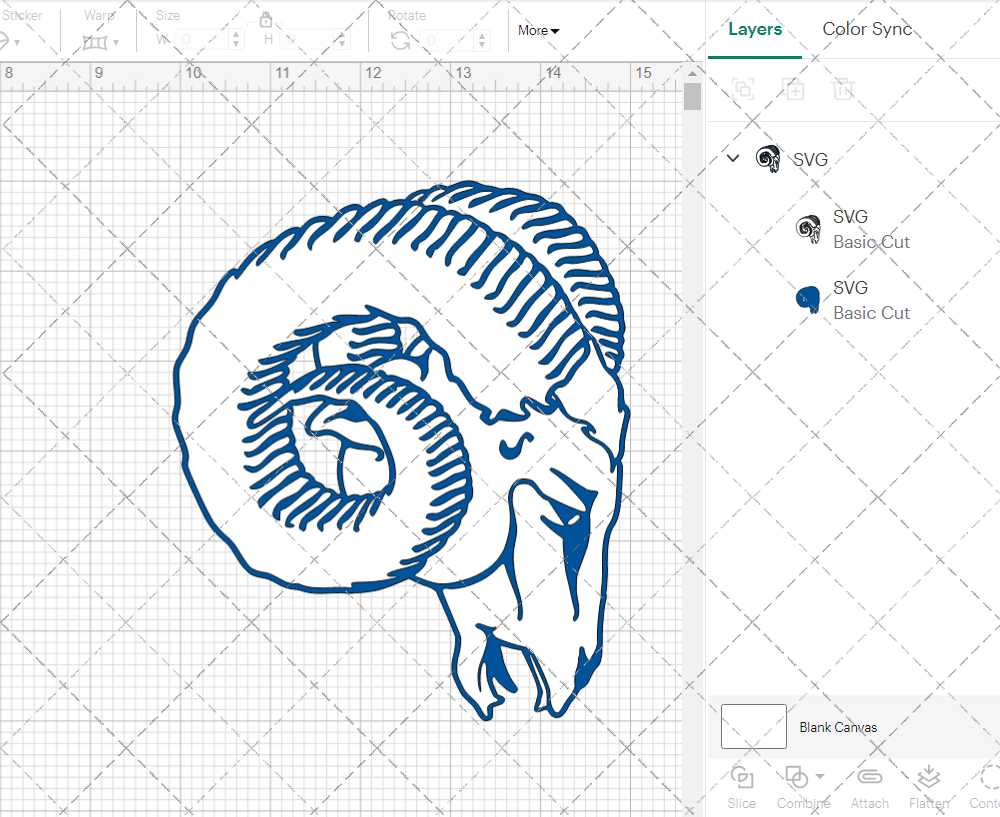Open the More dropdown menu
This screenshot has height=817, width=1000.
pyautogui.click(x=538, y=30)
